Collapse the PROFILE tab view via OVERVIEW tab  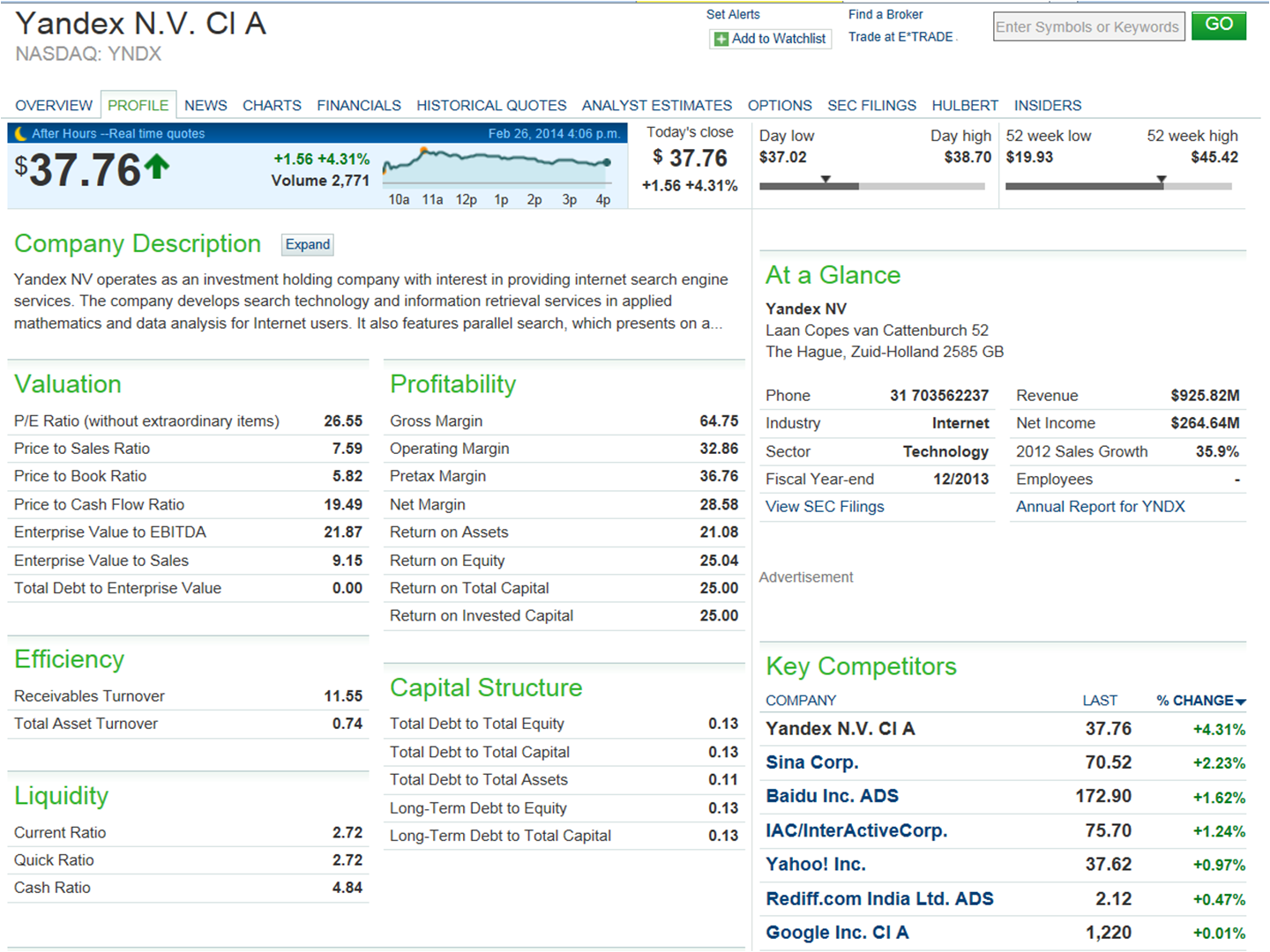click(54, 105)
